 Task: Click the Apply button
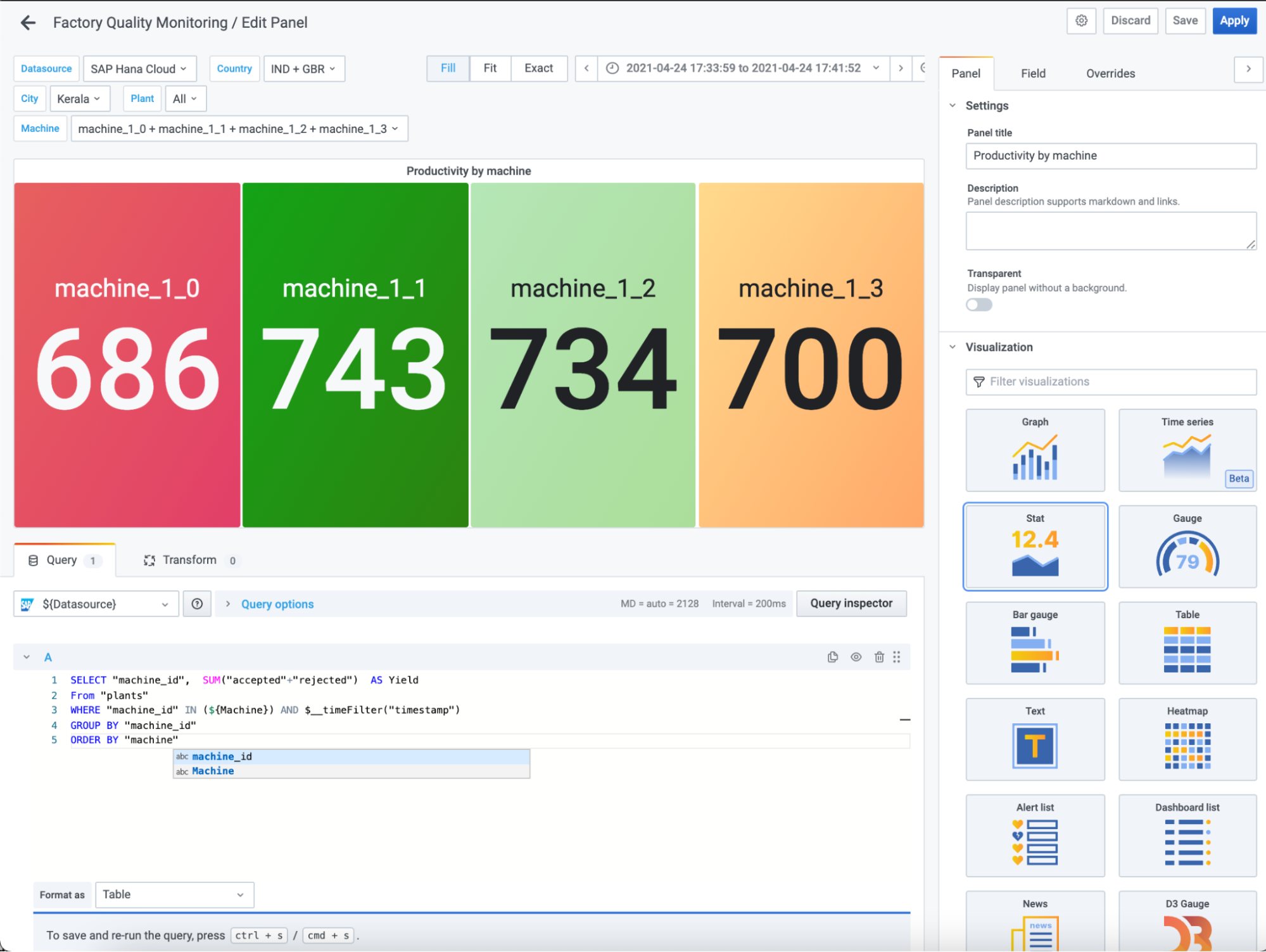pos(1234,21)
